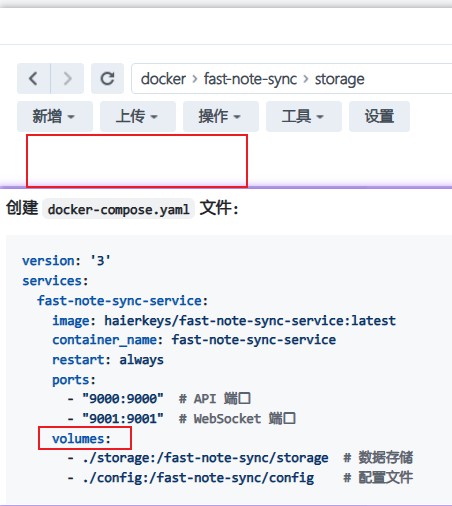452x506 pixels.
Task: Click the volumes: key
Action: (81, 439)
